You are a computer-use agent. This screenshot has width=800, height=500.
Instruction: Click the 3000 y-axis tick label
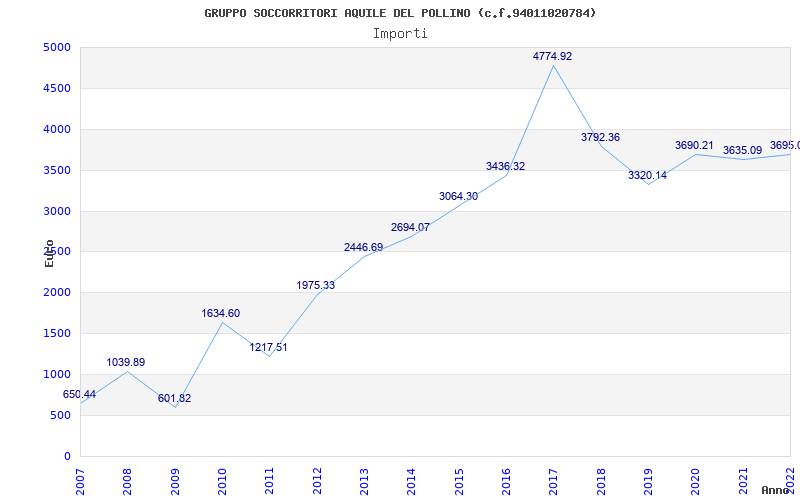(56, 211)
